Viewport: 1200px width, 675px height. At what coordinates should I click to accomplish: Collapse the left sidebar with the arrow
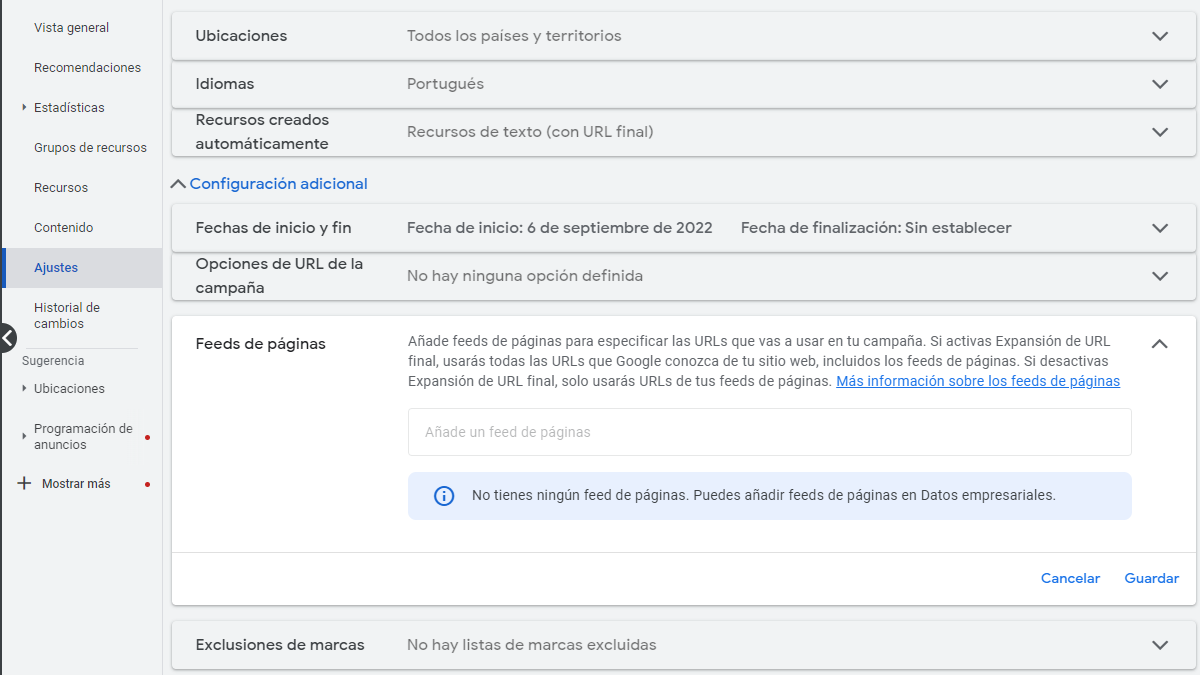[x=7, y=338]
